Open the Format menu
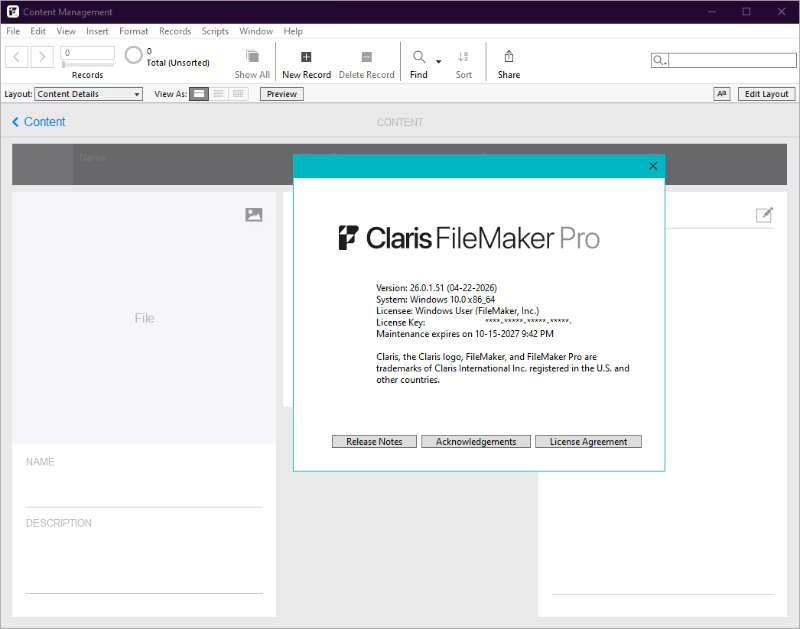This screenshot has height=629, width=800. point(133,32)
